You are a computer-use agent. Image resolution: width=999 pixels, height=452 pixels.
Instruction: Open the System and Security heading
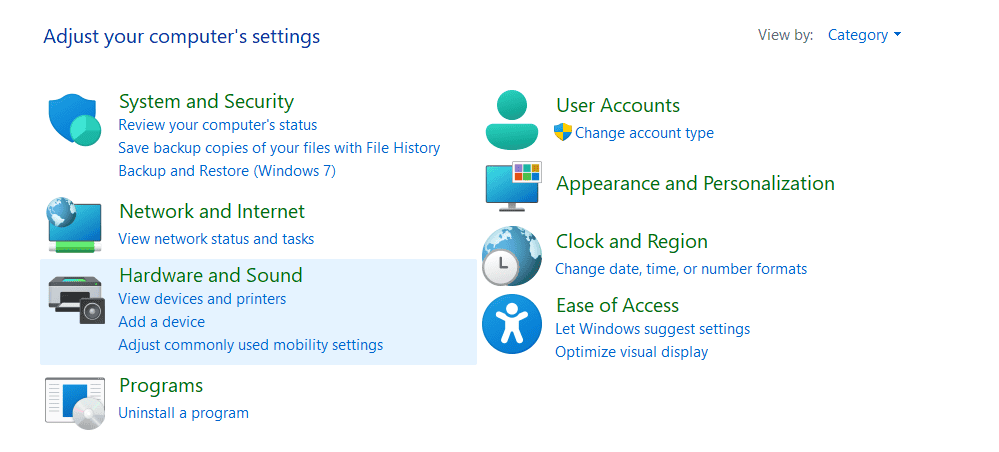pos(206,101)
